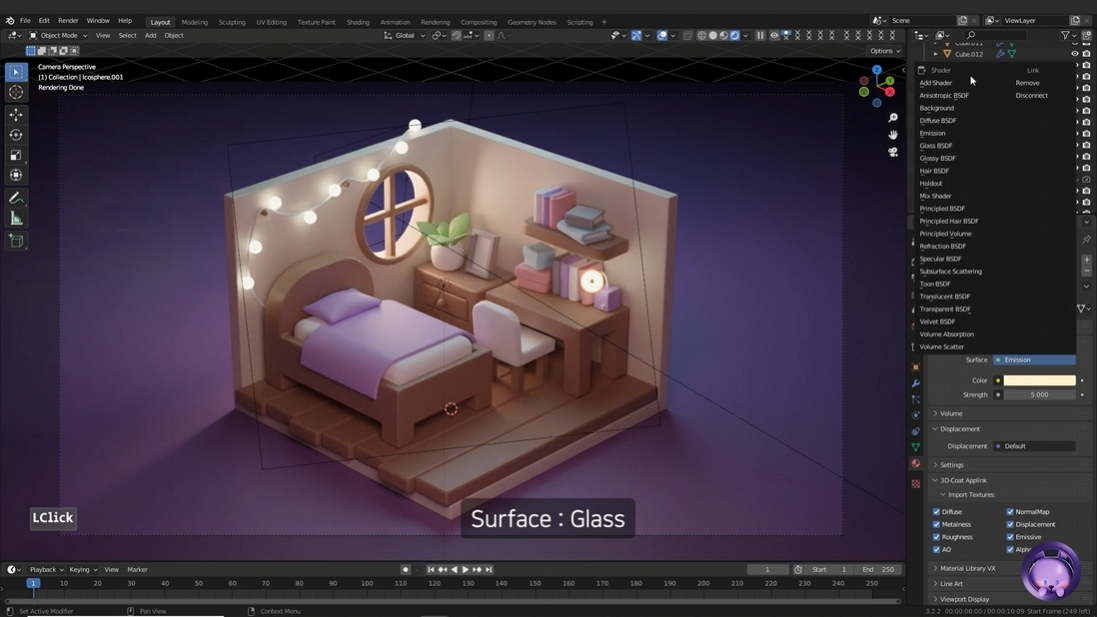
Task: Open the timeline Playback menu
Action: pos(47,569)
